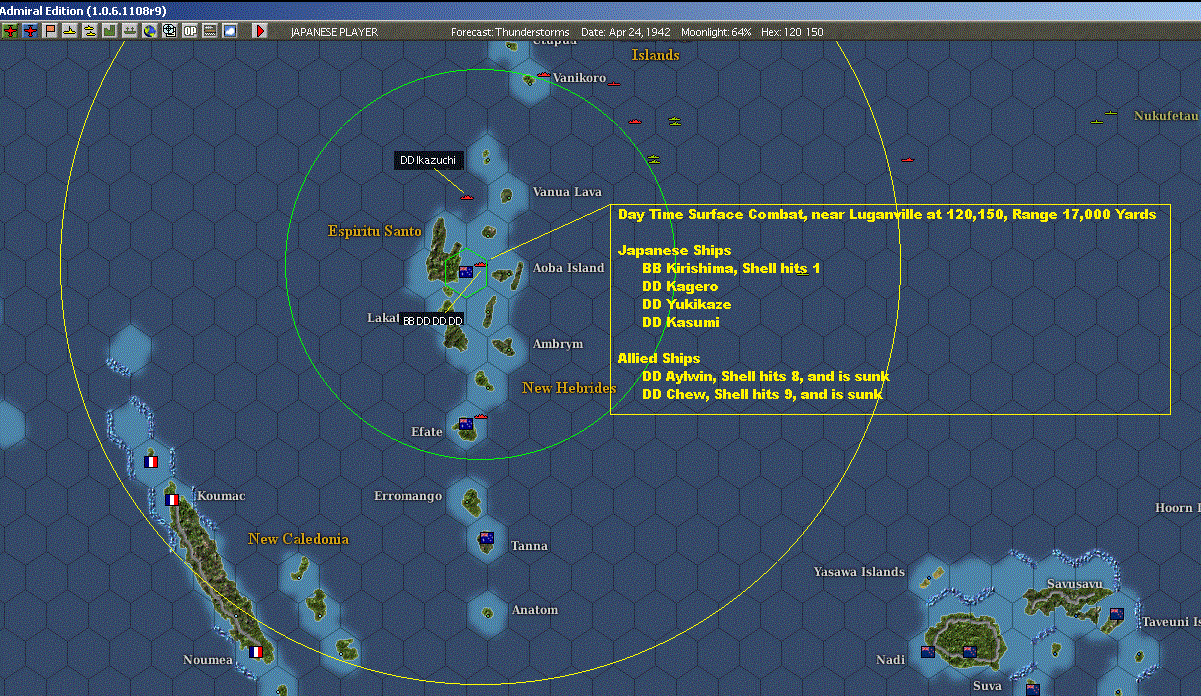1201x696 pixels.
Task: Click BB Kirishima, Shell hits 1 line
Action: (731, 269)
